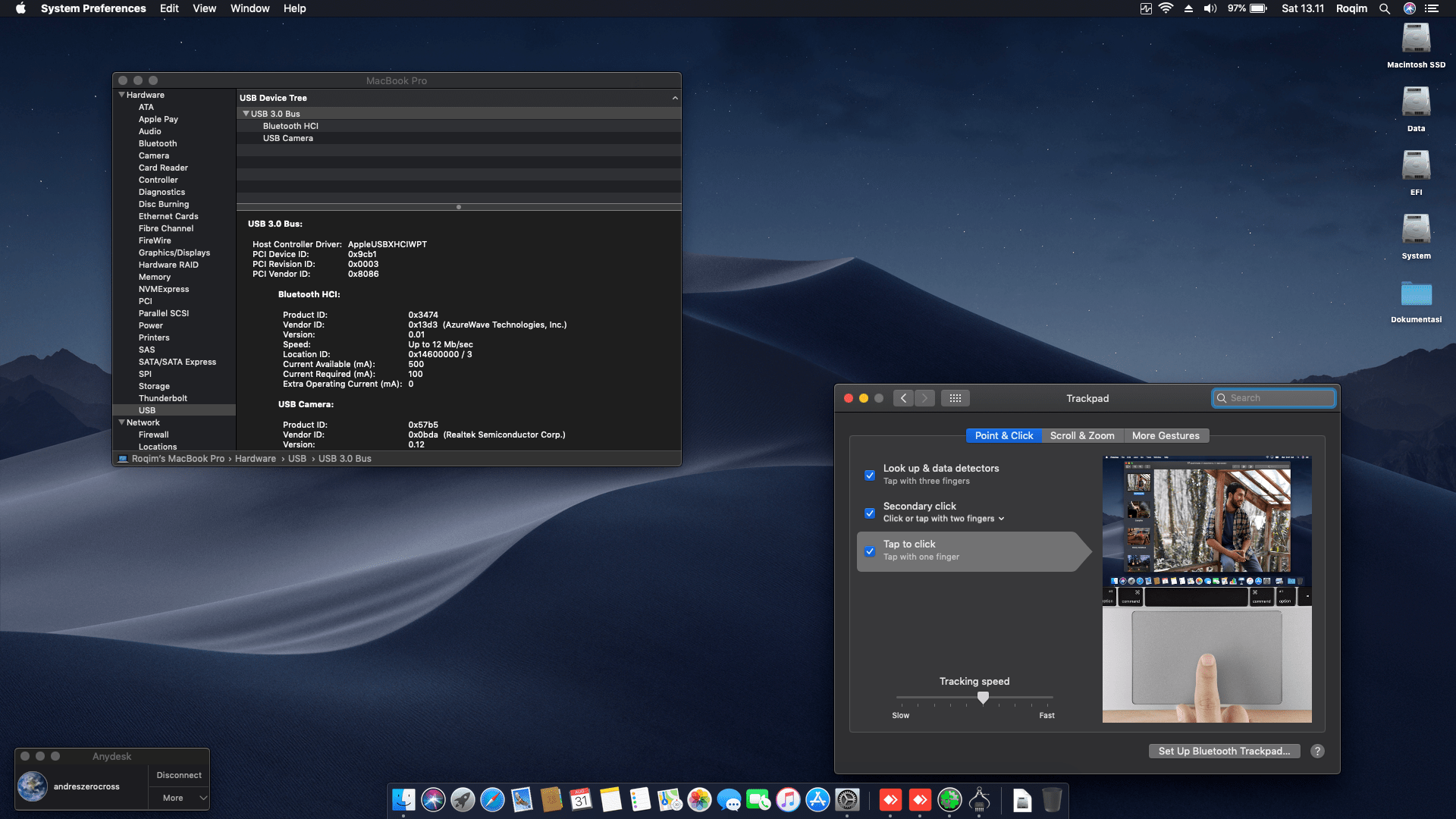Adjust the Tracking speed slider
1456x819 pixels.
point(983,697)
